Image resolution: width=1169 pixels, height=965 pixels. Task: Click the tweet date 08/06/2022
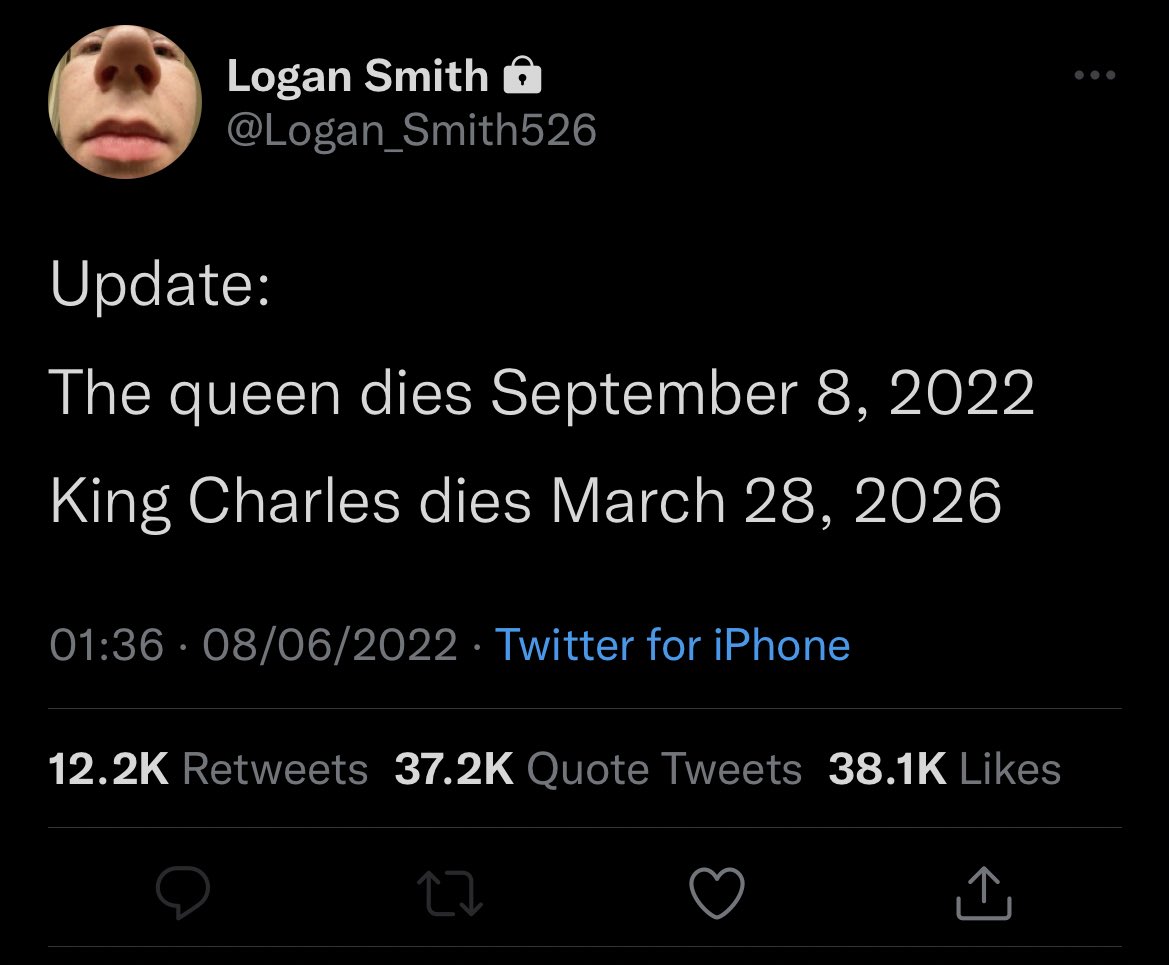pyautogui.click(x=317, y=645)
